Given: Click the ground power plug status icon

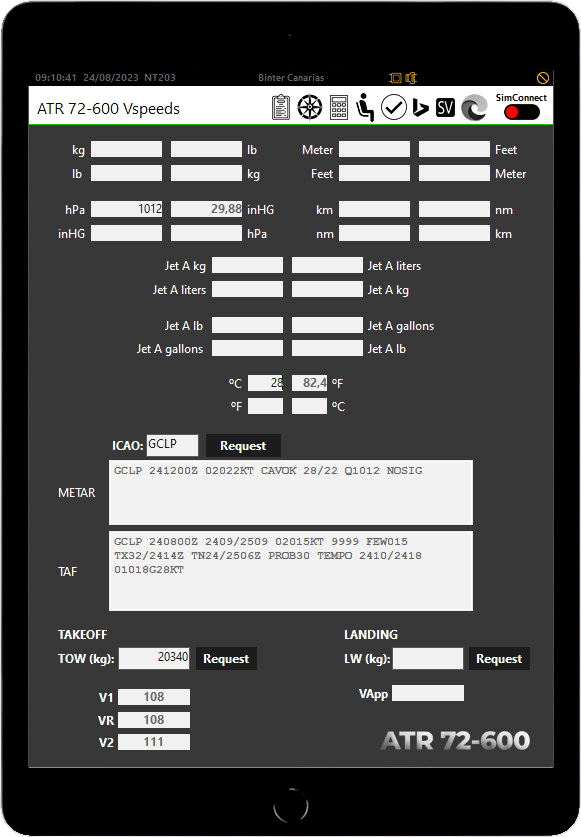Looking at the screenshot, I should pyautogui.click(x=411, y=78).
